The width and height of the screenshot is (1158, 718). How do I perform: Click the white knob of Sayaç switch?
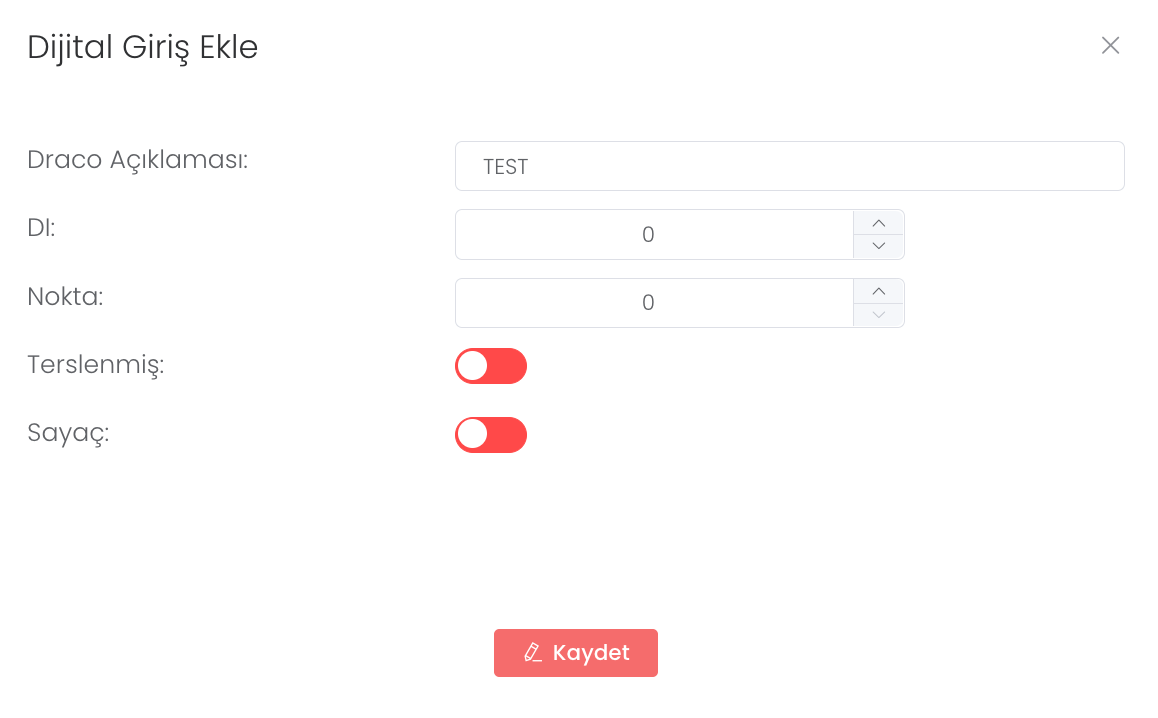click(x=473, y=435)
